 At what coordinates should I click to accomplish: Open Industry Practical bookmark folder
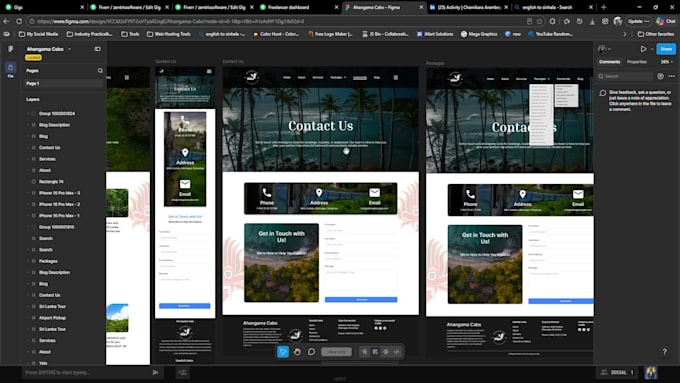coord(89,34)
